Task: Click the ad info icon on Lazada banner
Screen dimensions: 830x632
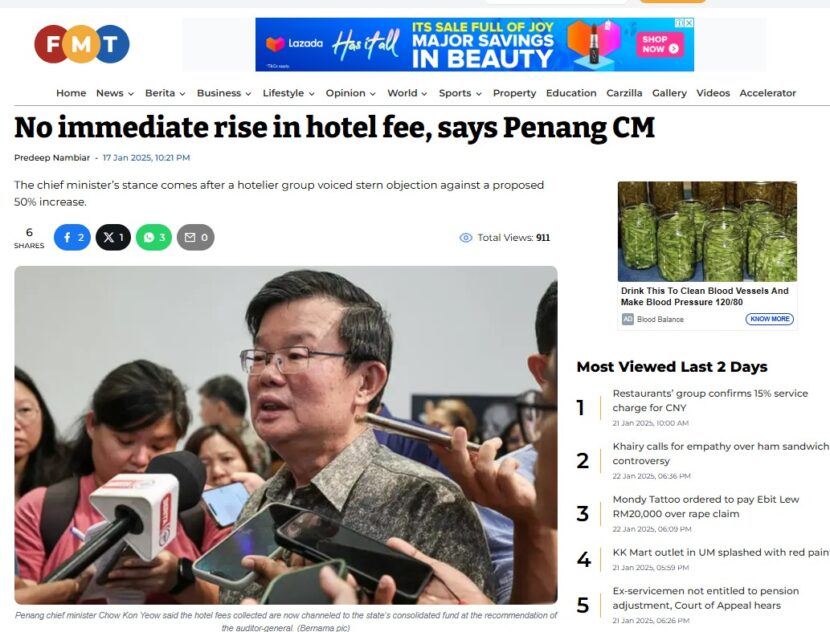Action: tap(680, 23)
